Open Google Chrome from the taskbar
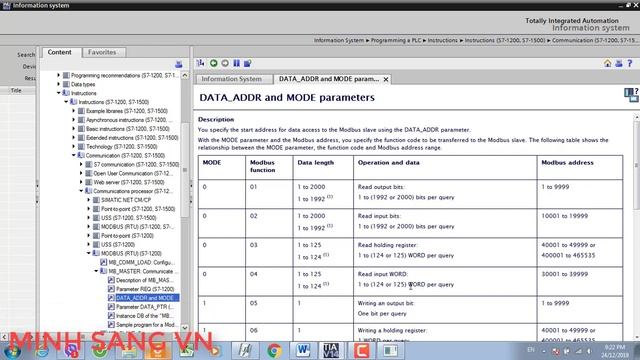The width and height of the screenshot is (640, 360). [x=274, y=351]
